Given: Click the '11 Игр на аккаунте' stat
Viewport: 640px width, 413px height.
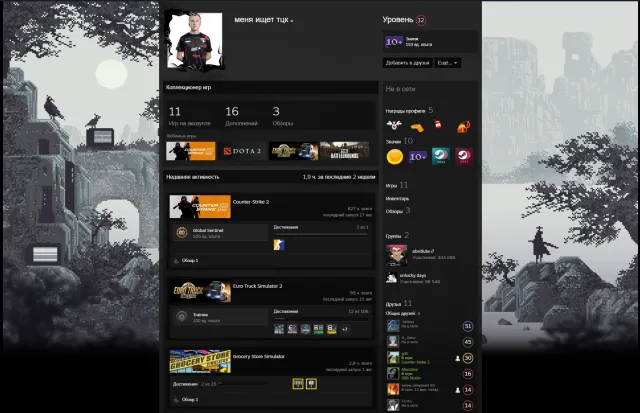Looking at the screenshot, I should [189, 116].
